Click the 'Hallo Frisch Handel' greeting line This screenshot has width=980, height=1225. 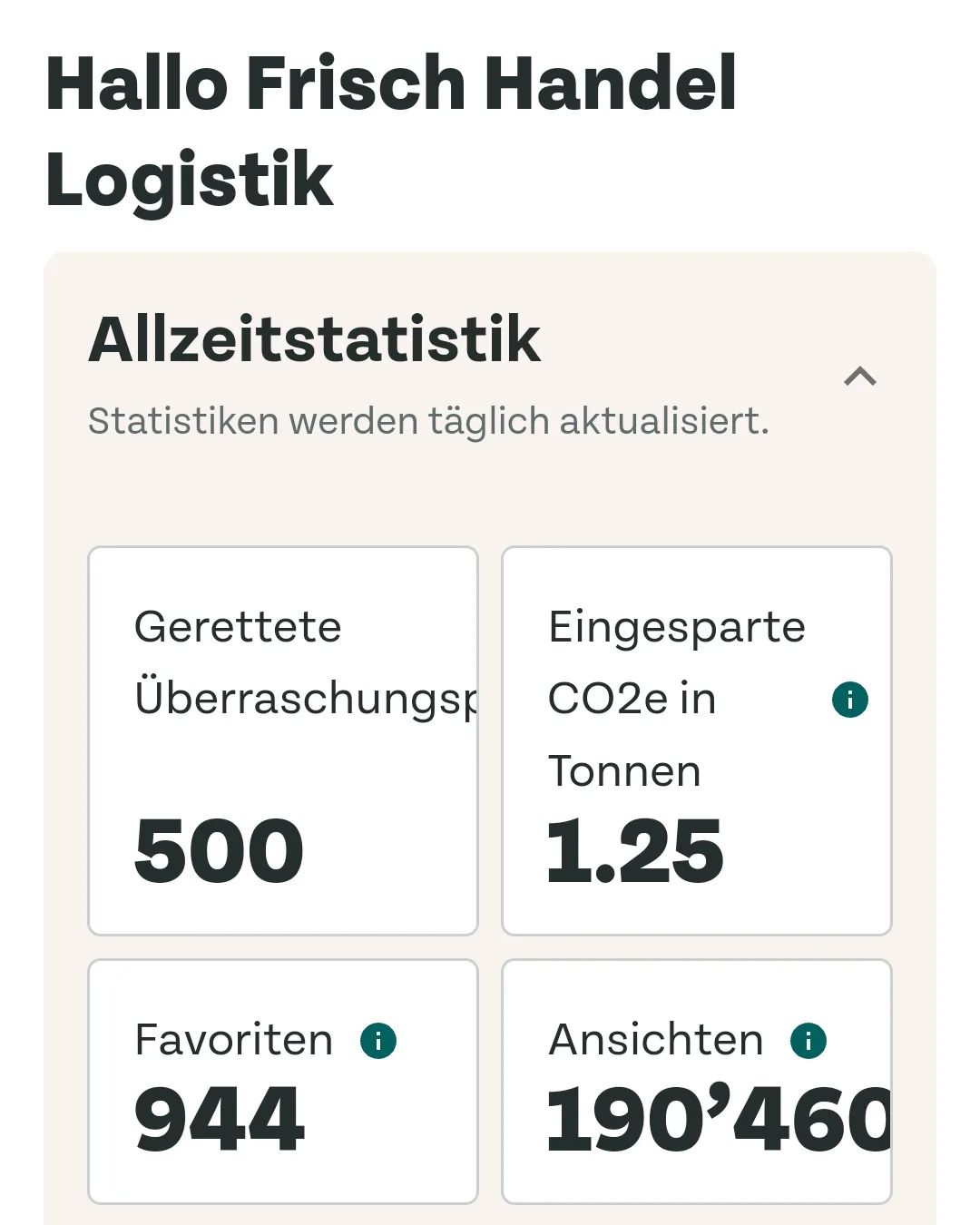click(390, 83)
